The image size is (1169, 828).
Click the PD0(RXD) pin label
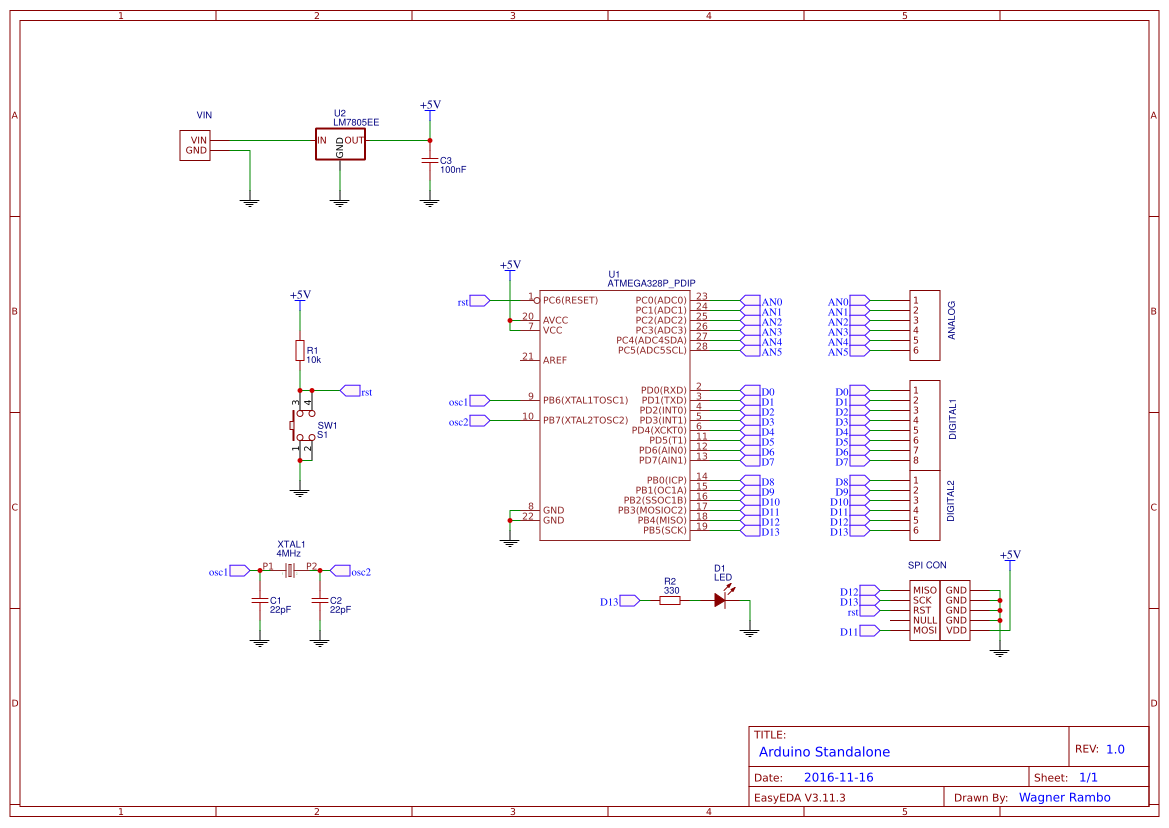click(664, 391)
